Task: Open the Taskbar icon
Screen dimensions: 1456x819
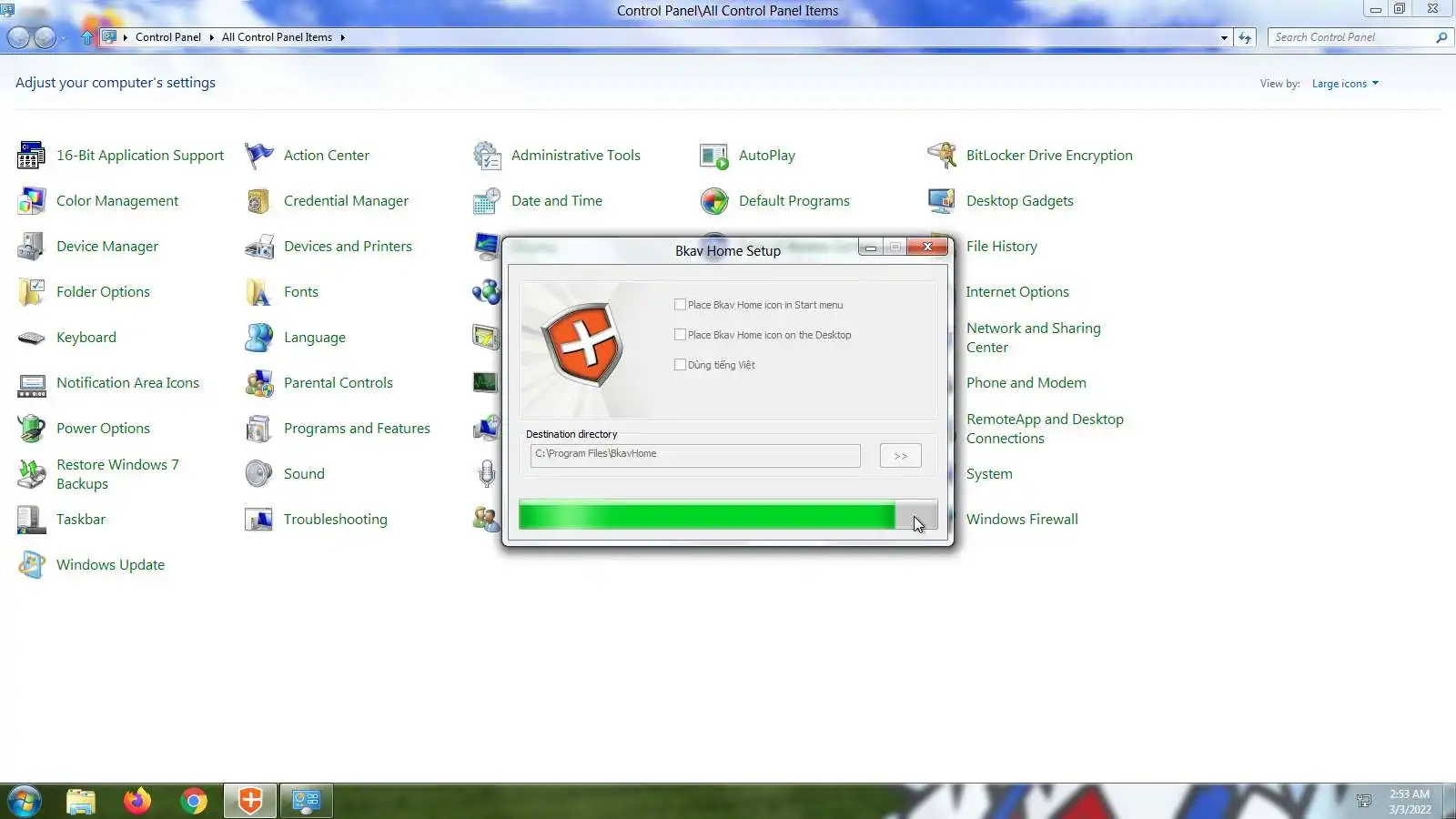Action: pos(31,520)
